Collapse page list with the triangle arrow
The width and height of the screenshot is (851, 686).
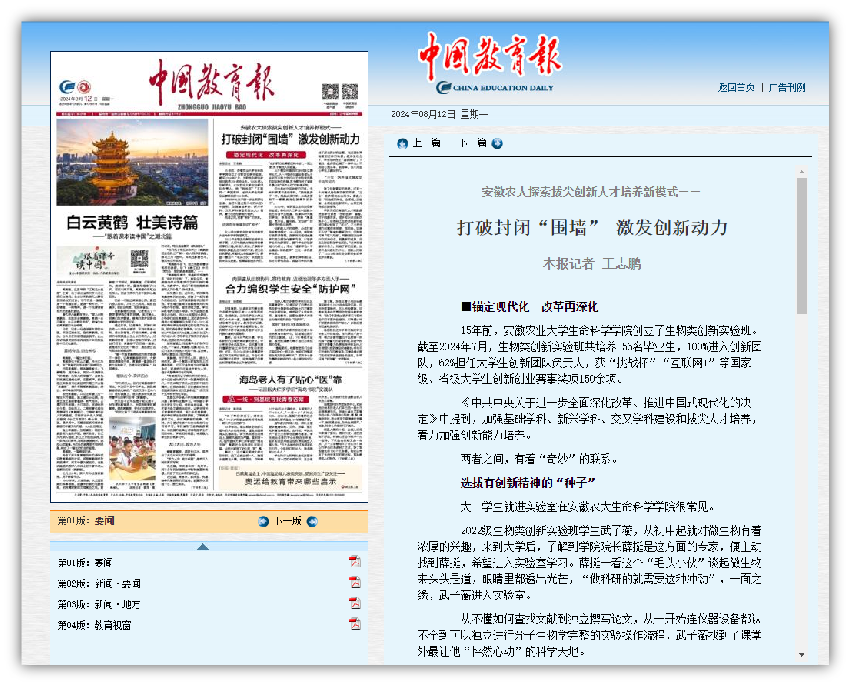click(203, 546)
